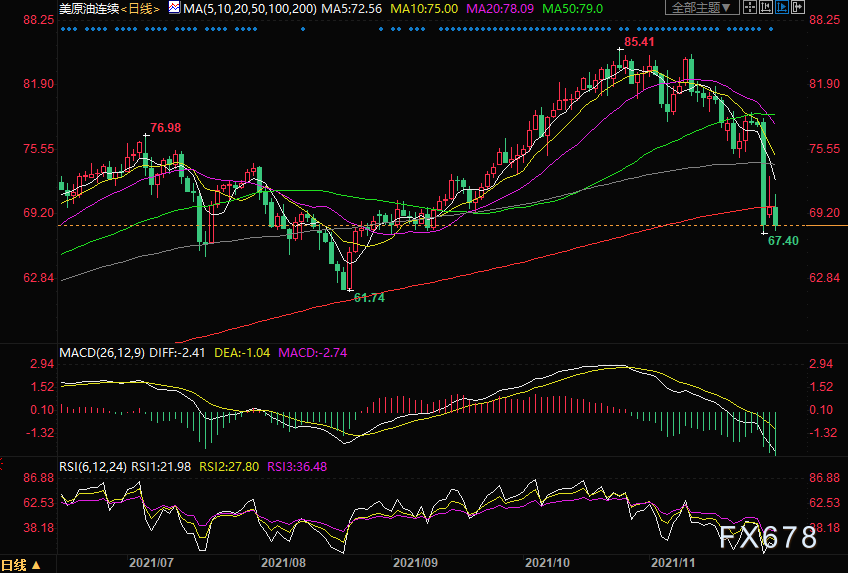The width and height of the screenshot is (848, 573).
Task: Click the RSI(6,12,24) indicator label
Action: [x=94, y=467]
